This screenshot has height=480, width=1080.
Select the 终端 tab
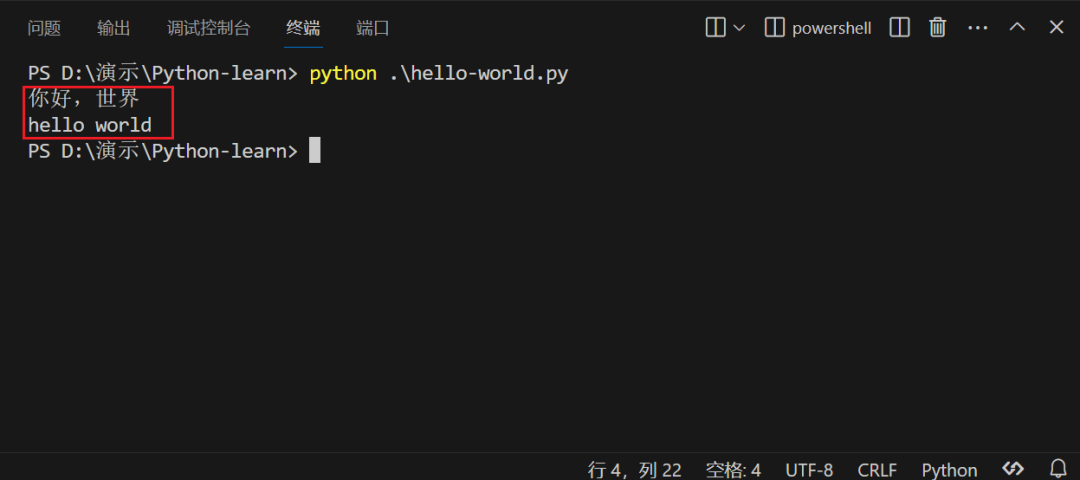(x=303, y=28)
